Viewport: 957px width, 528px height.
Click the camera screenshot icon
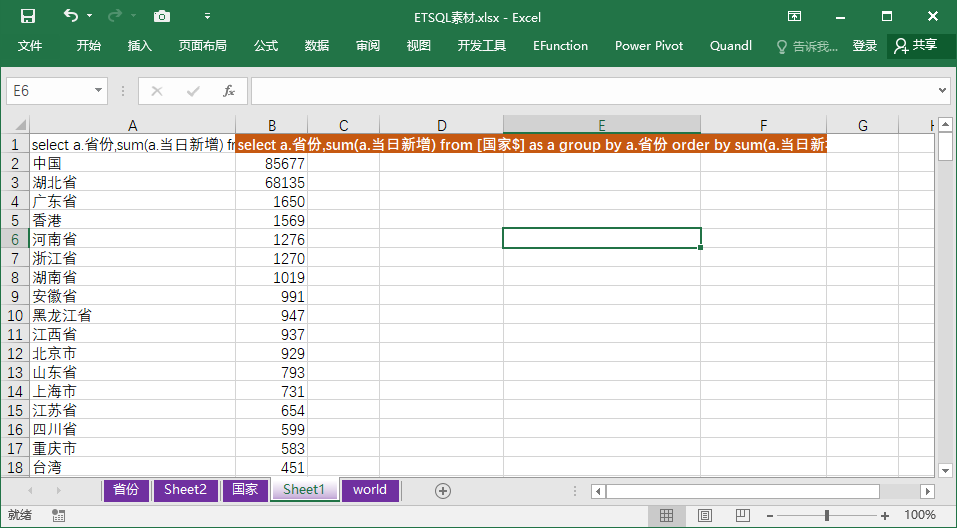tap(162, 17)
